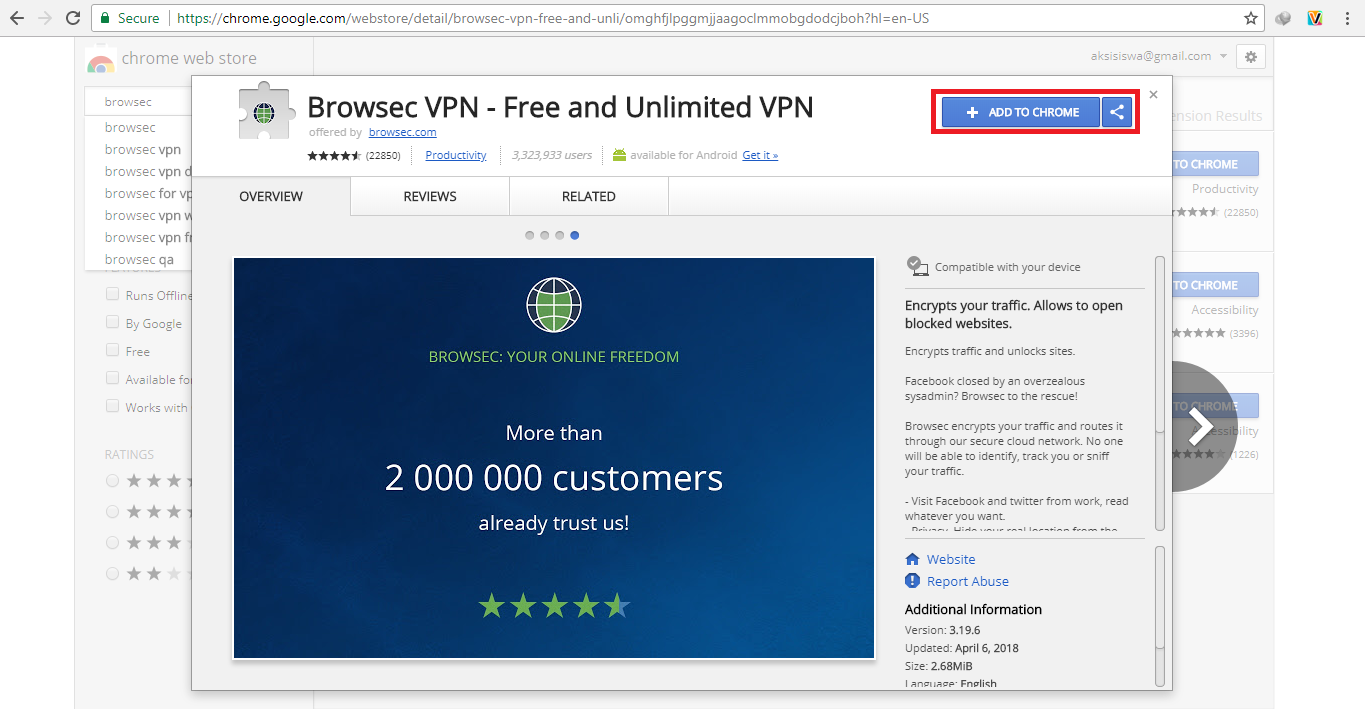Click the '3,323,933 users' text
This screenshot has width=1365, height=709.
[552, 155]
